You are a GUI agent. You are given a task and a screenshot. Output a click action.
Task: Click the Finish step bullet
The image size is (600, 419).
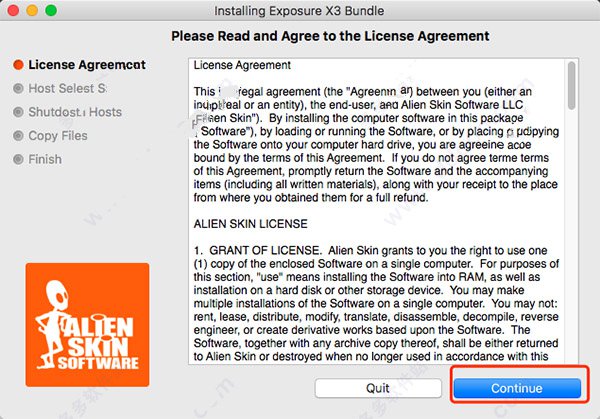coord(18,159)
